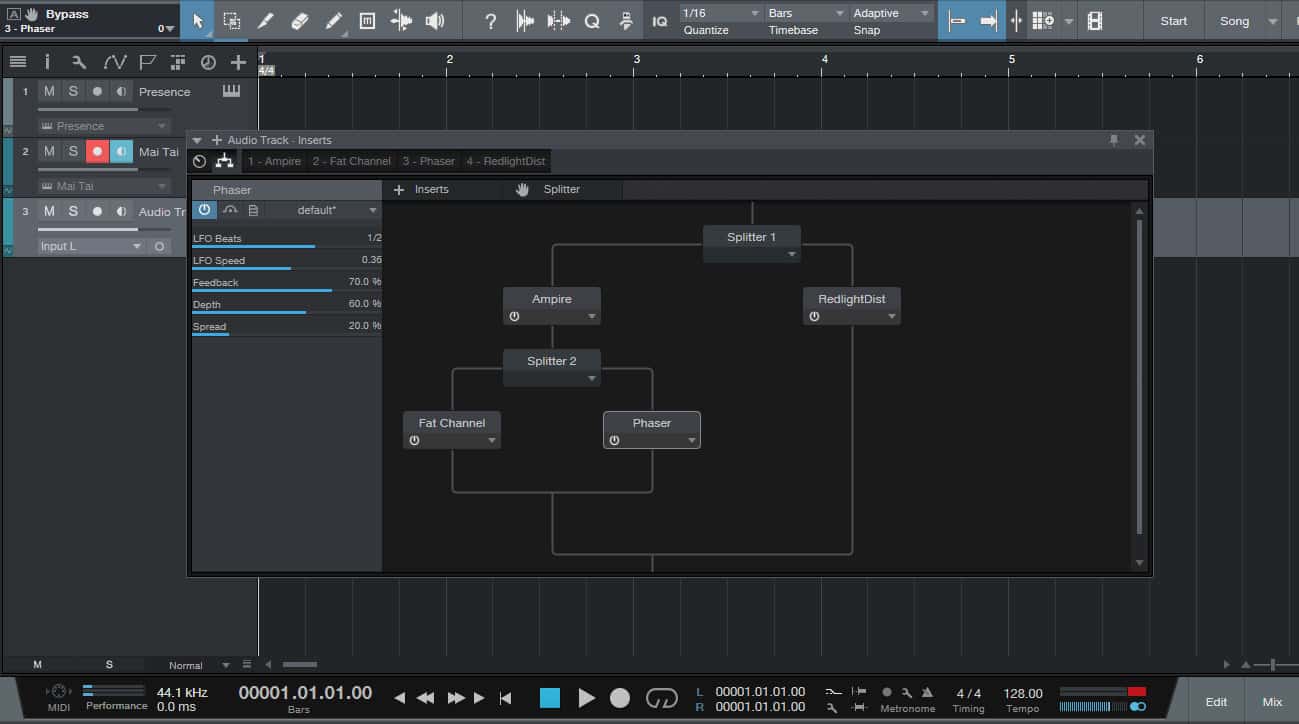The height and width of the screenshot is (724, 1299).
Task: Open the Mix view
Action: point(1271,701)
